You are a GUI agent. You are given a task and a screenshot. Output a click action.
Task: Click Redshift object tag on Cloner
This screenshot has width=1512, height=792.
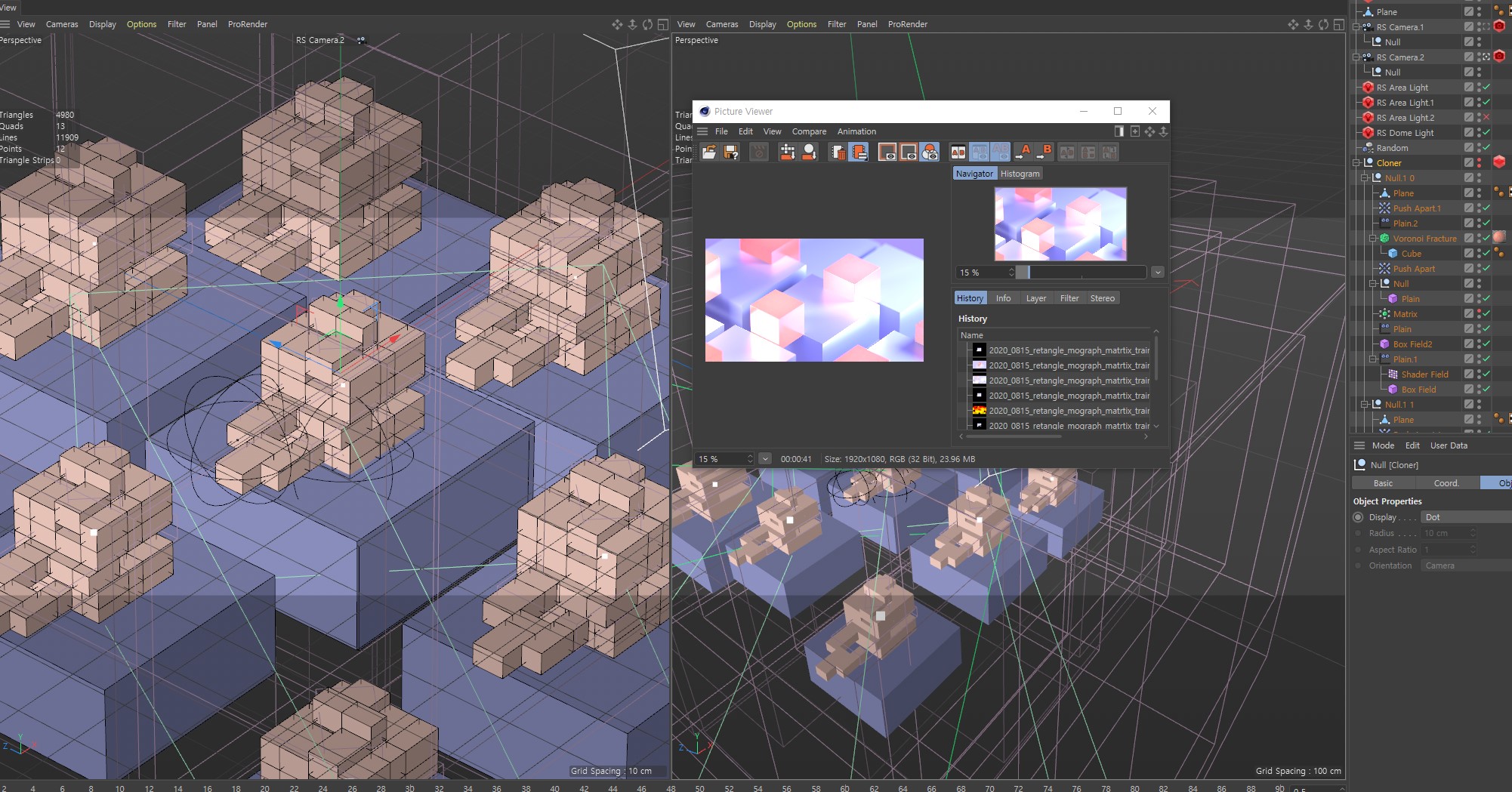pyautogui.click(x=1500, y=162)
